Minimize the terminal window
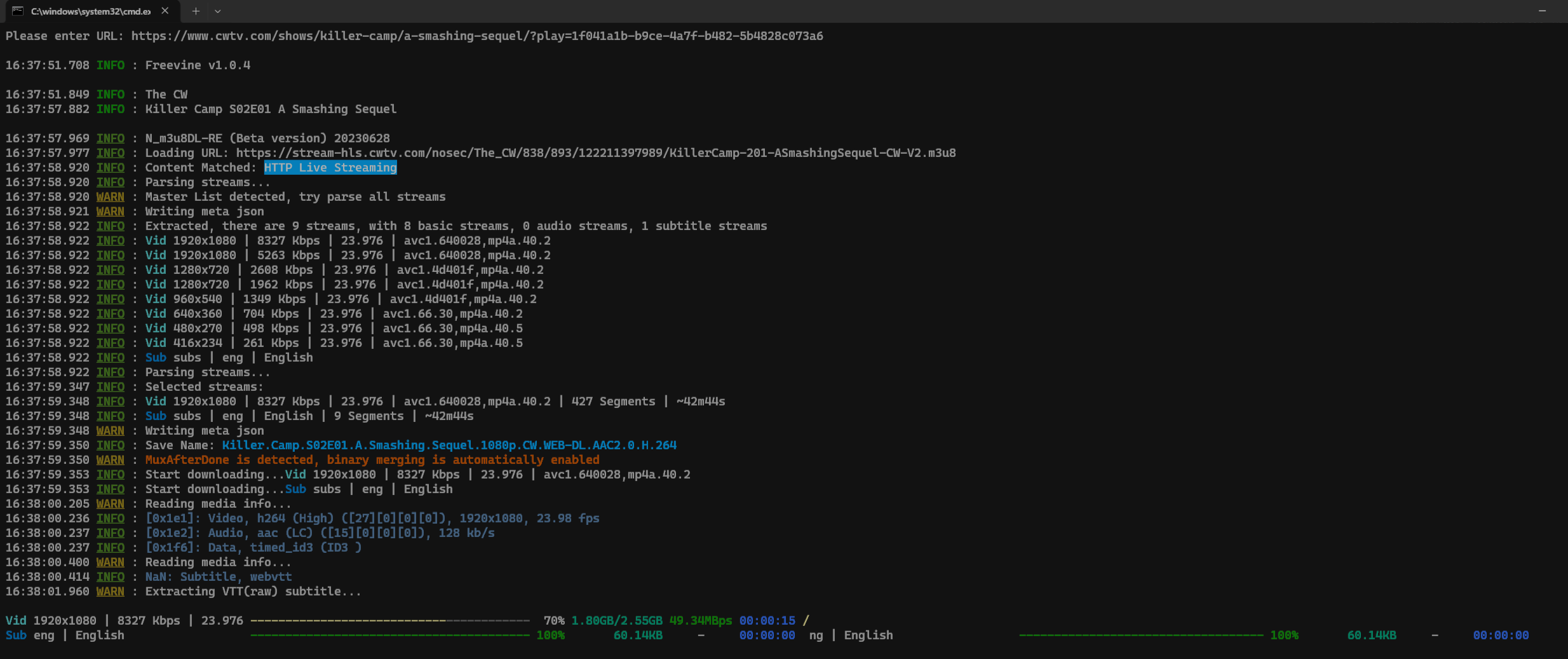This screenshot has height=659, width=1568. point(1542,11)
